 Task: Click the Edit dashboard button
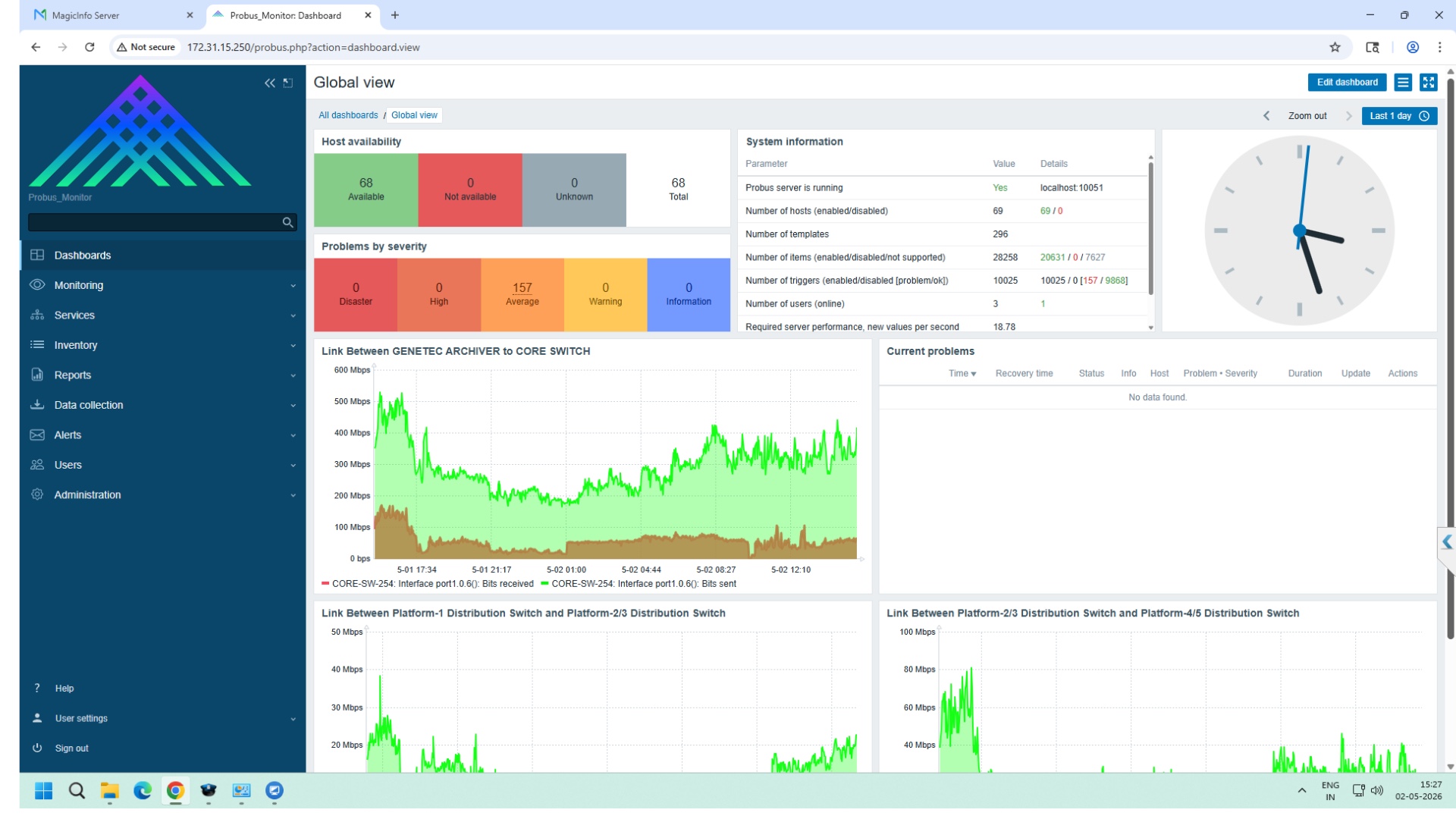click(1347, 83)
